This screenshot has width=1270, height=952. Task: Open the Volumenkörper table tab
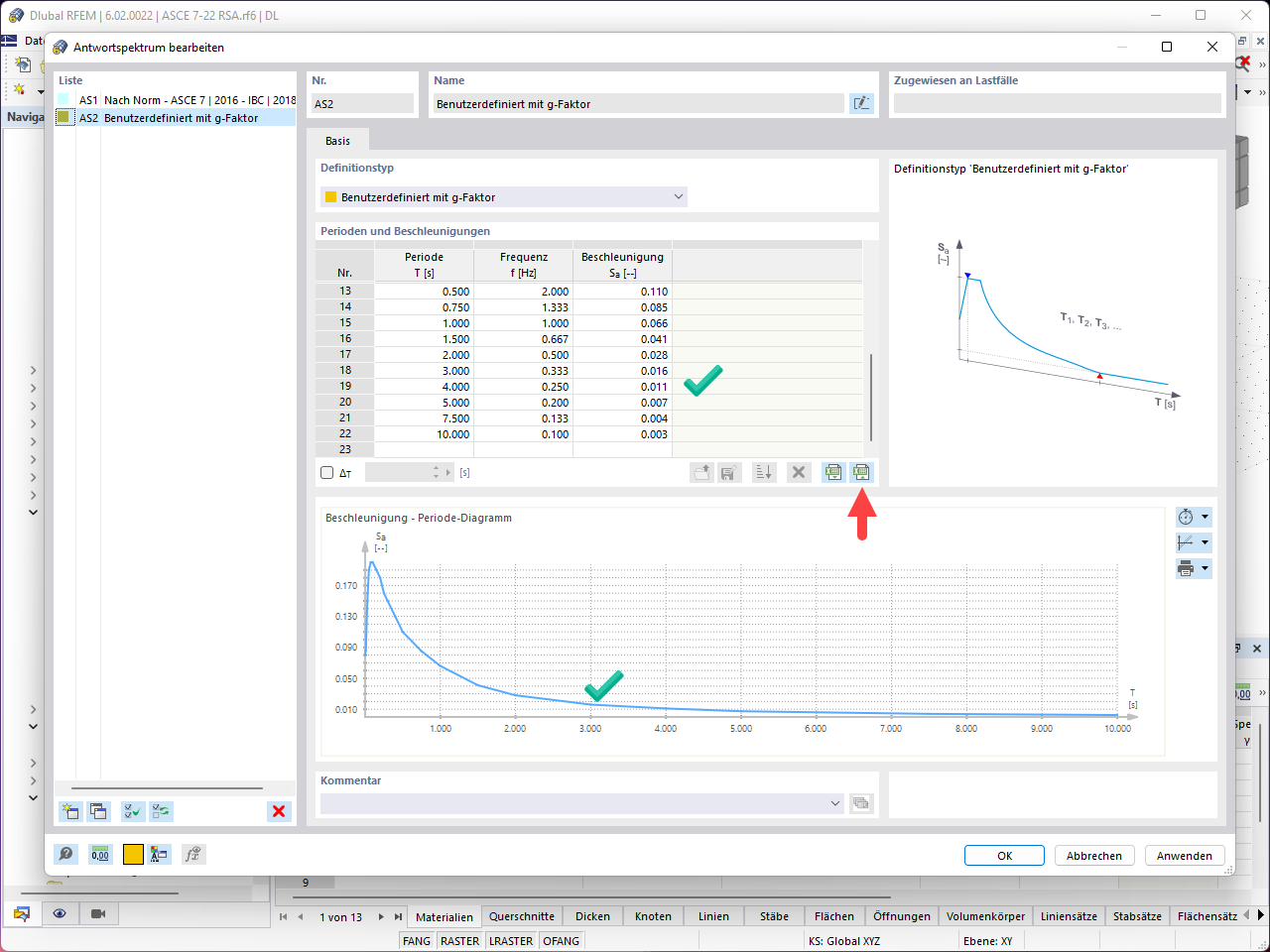point(986,916)
